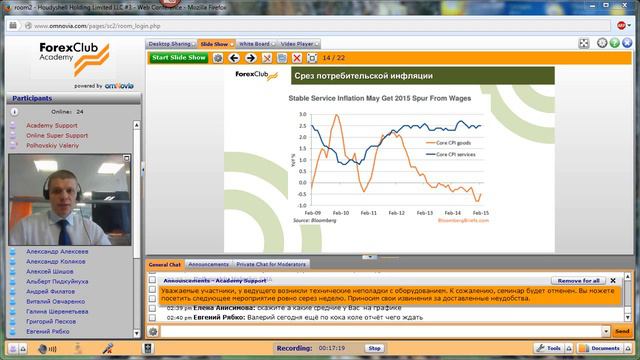This screenshot has width=640, height=360.
Task: Open the Announcements chat tab
Action: [209, 264]
